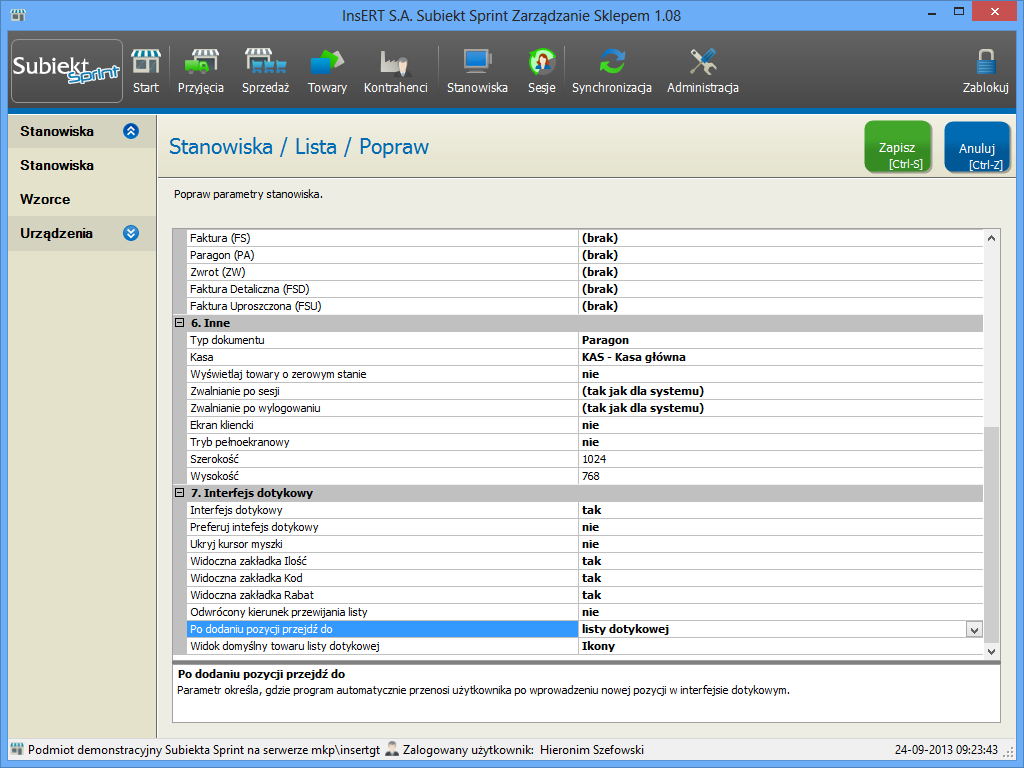Click the Stanowiska breadcrumb link
Image resolution: width=1024 pixels, height=768 pixels.
click(x=221, y=146)
